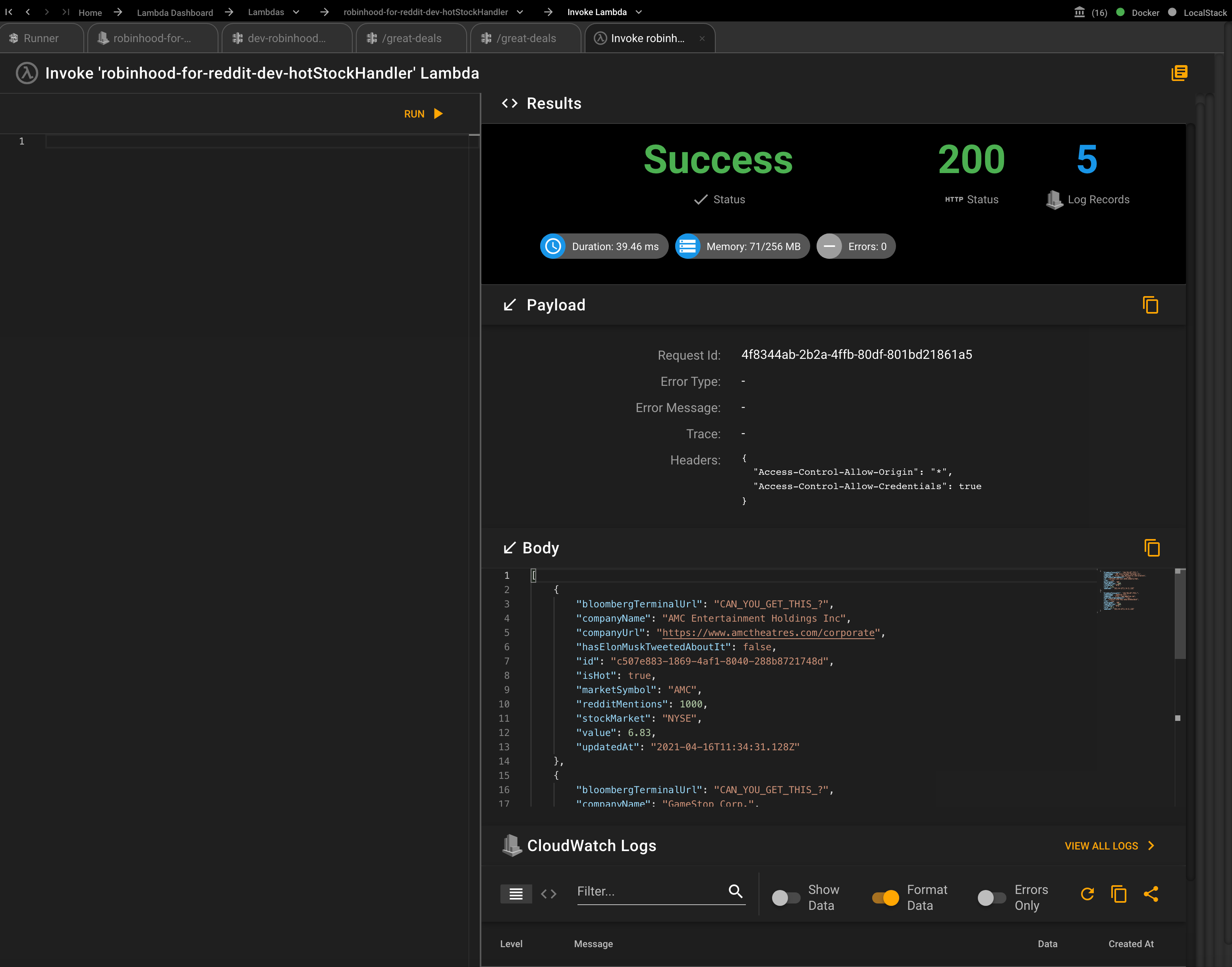Open VIEW ALL LOGS

[x=1109, y=846]
